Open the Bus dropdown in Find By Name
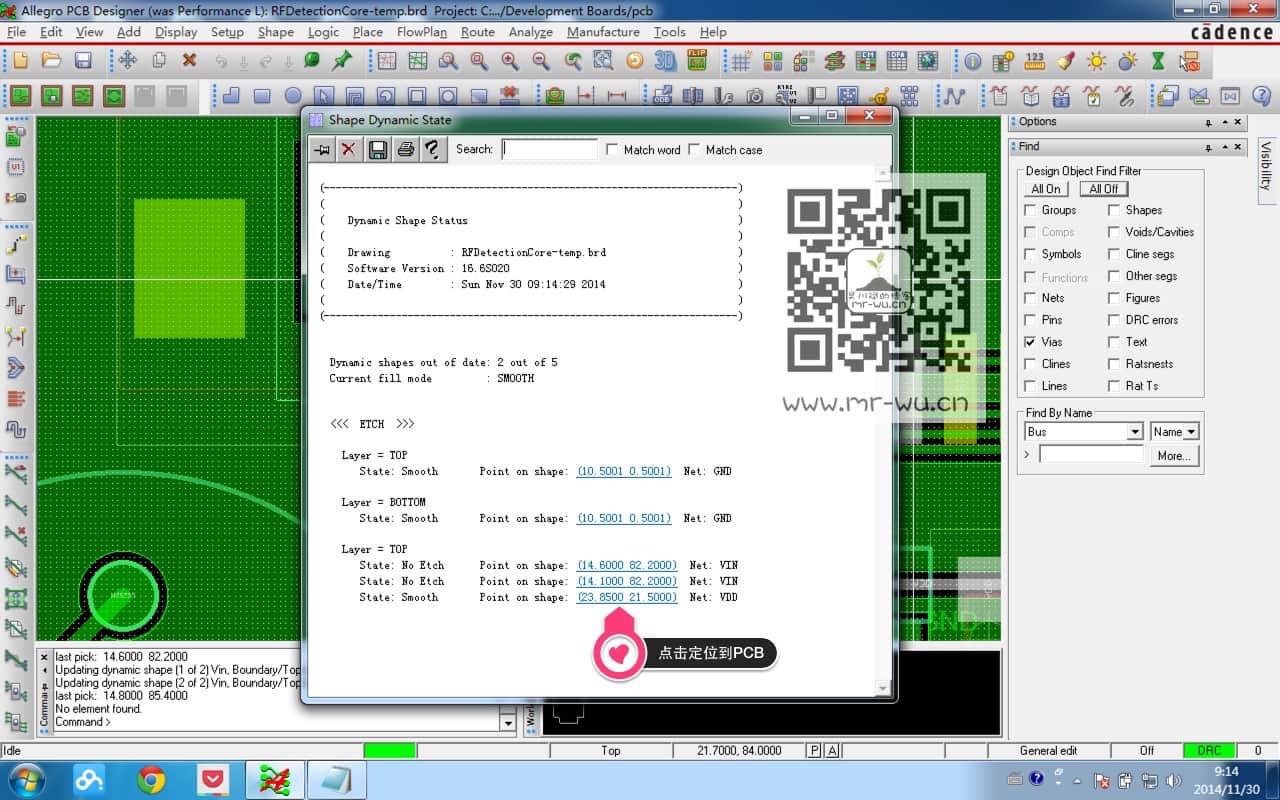 coord(1134,432)
